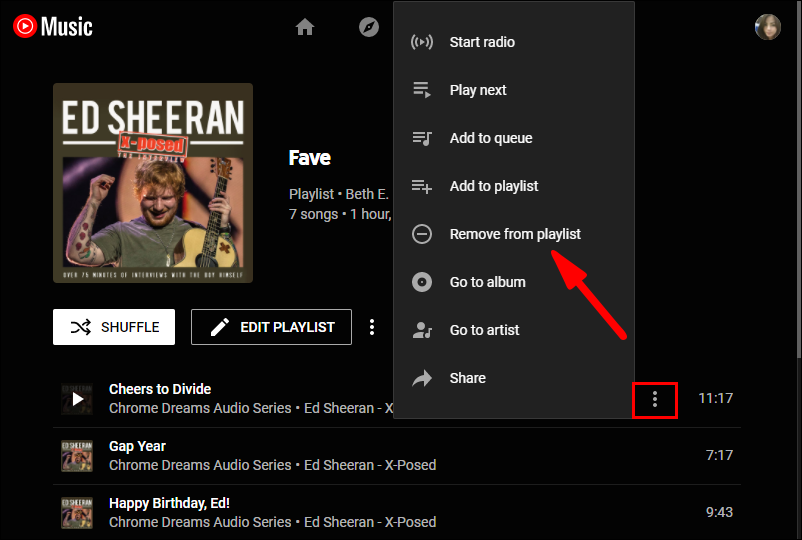The height and width of the screenshot is (540, 802).
Task: Open the playlist's three-dot options menu
Action: pyautogui.click(x=372, y=327)
